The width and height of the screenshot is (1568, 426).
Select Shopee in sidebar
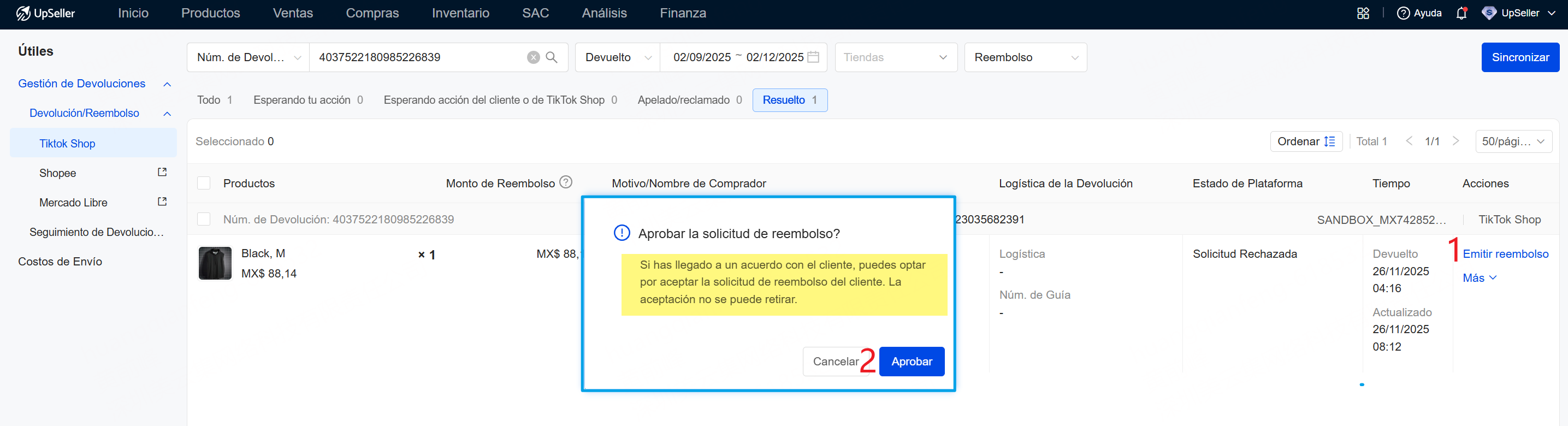[58, 173]
